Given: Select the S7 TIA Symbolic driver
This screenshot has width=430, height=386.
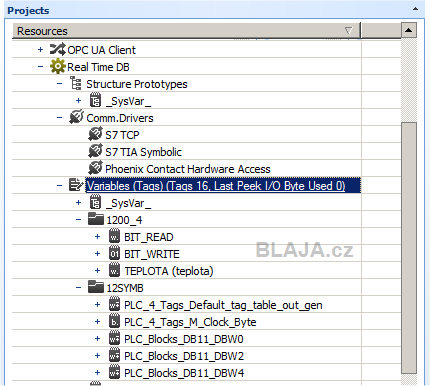Looking at the screenshot, I should pos(143,152).
